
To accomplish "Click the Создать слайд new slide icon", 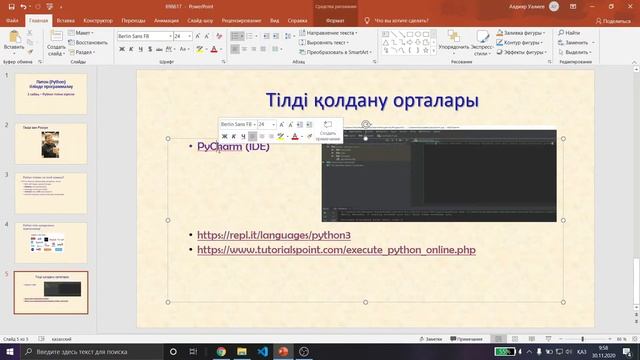I will (x=56, y=37).
